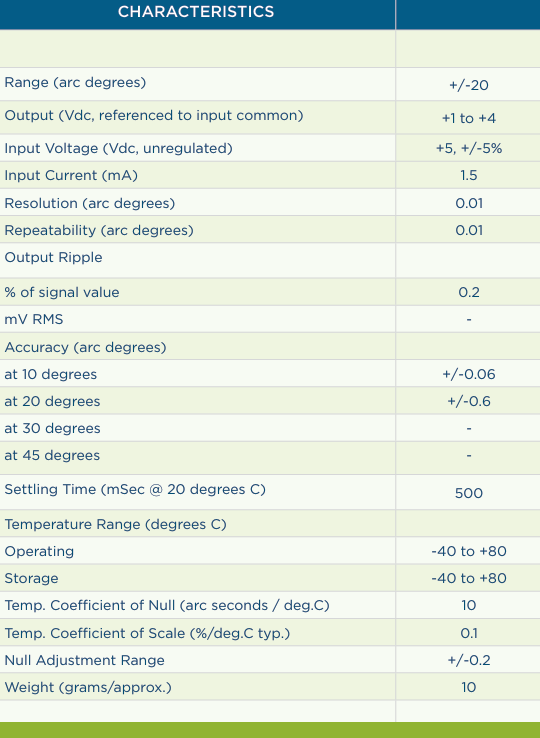
Task: Click the CHARACTERISTICS column header
Action: pos(196,12)
